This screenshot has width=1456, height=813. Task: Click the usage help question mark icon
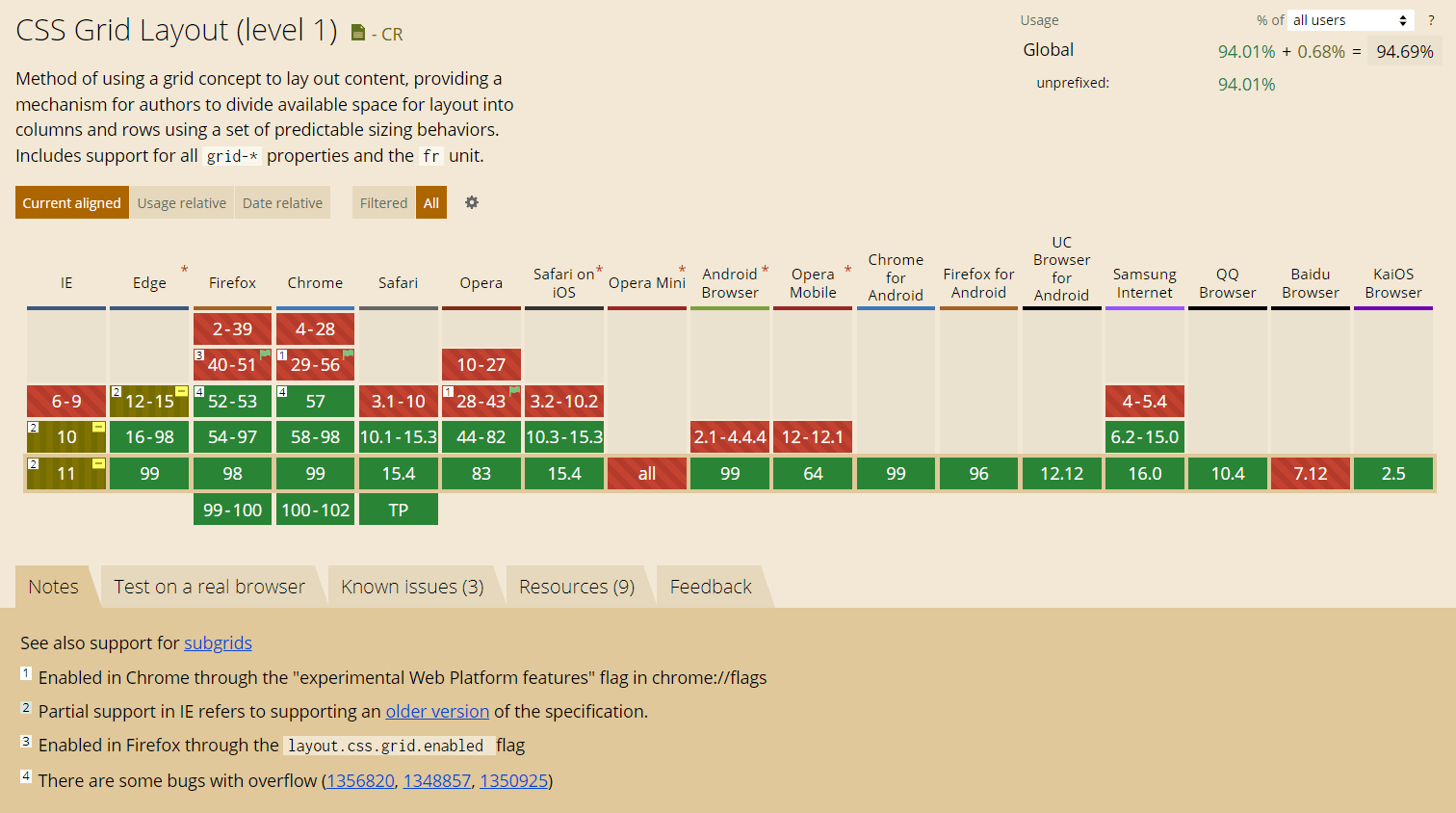(x=1432, y=20)
